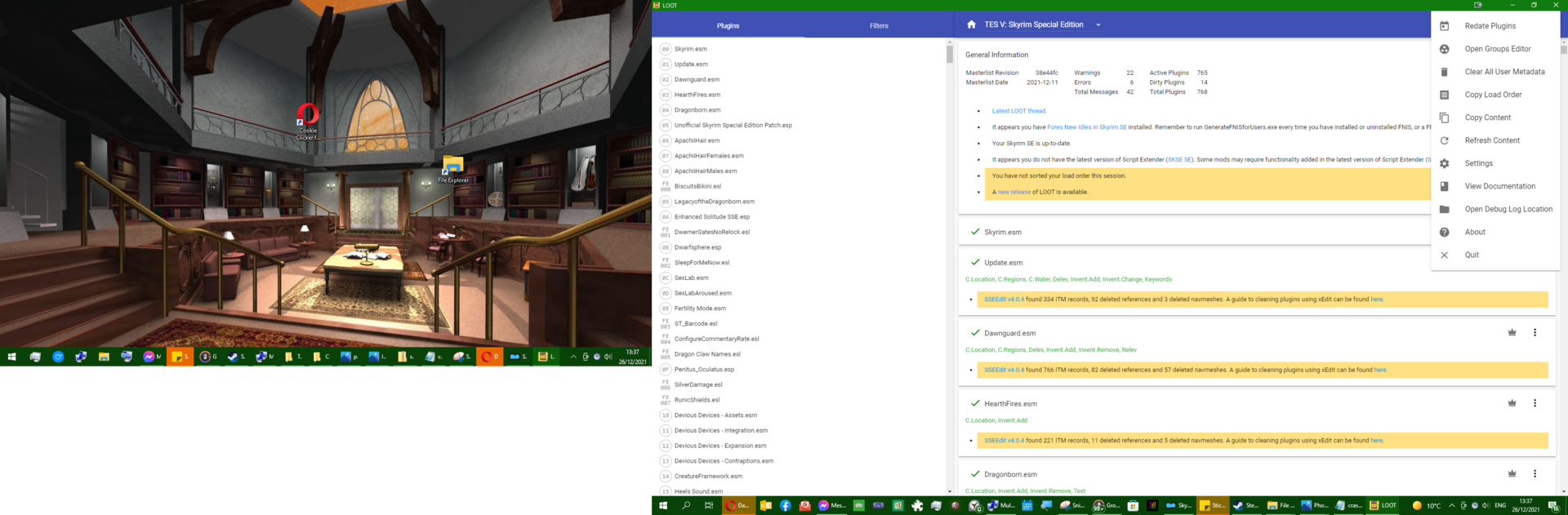Open the Latest LOOT thread link

pyautogui.click(x=1018, y=111)
